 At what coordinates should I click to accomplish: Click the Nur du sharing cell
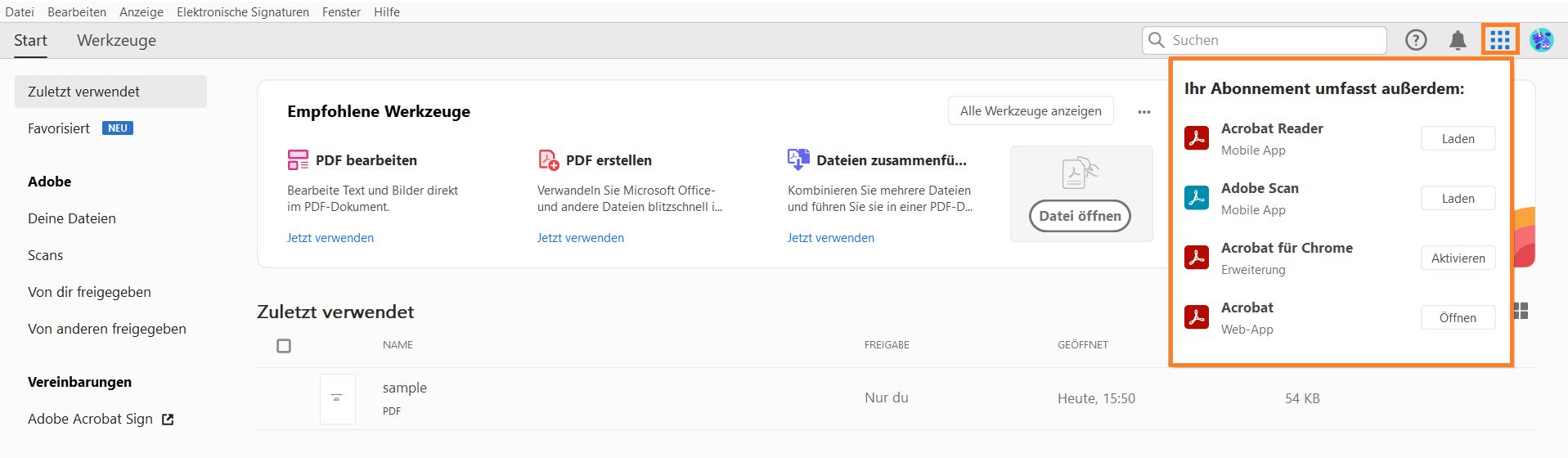coord(887,397)
